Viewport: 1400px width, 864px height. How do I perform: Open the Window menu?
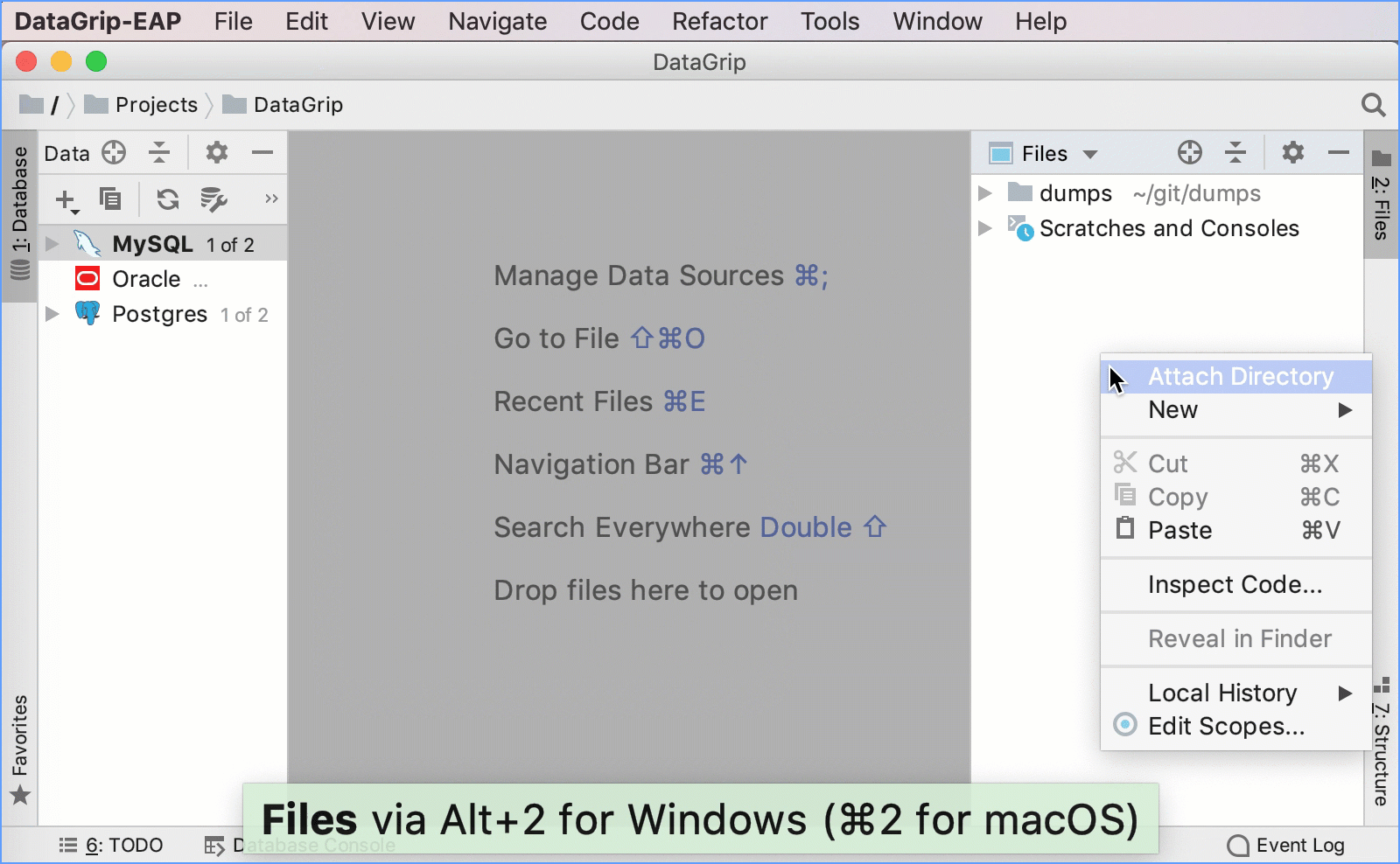[937, 21]
